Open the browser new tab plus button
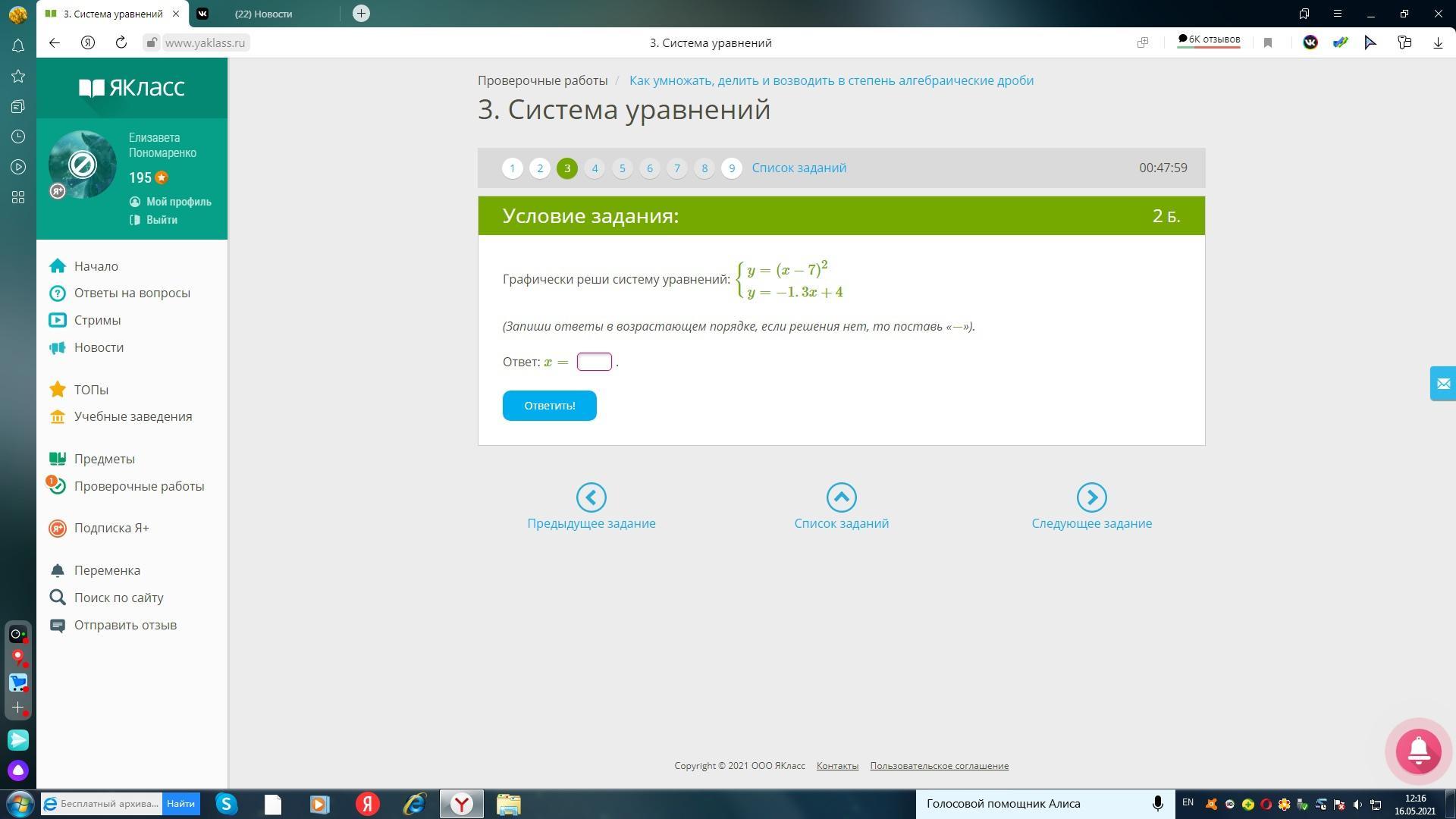The image size is (1456, 819). click(361, 13)
